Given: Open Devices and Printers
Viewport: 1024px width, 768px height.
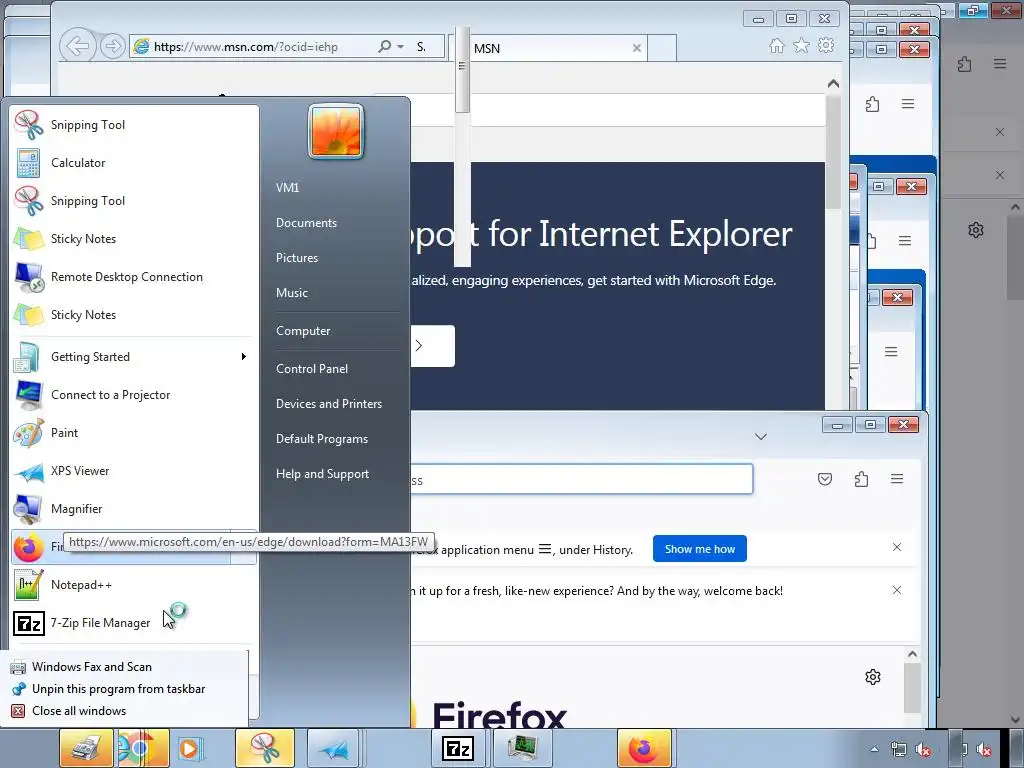Looking at the screenshot, I should point(328,404).
